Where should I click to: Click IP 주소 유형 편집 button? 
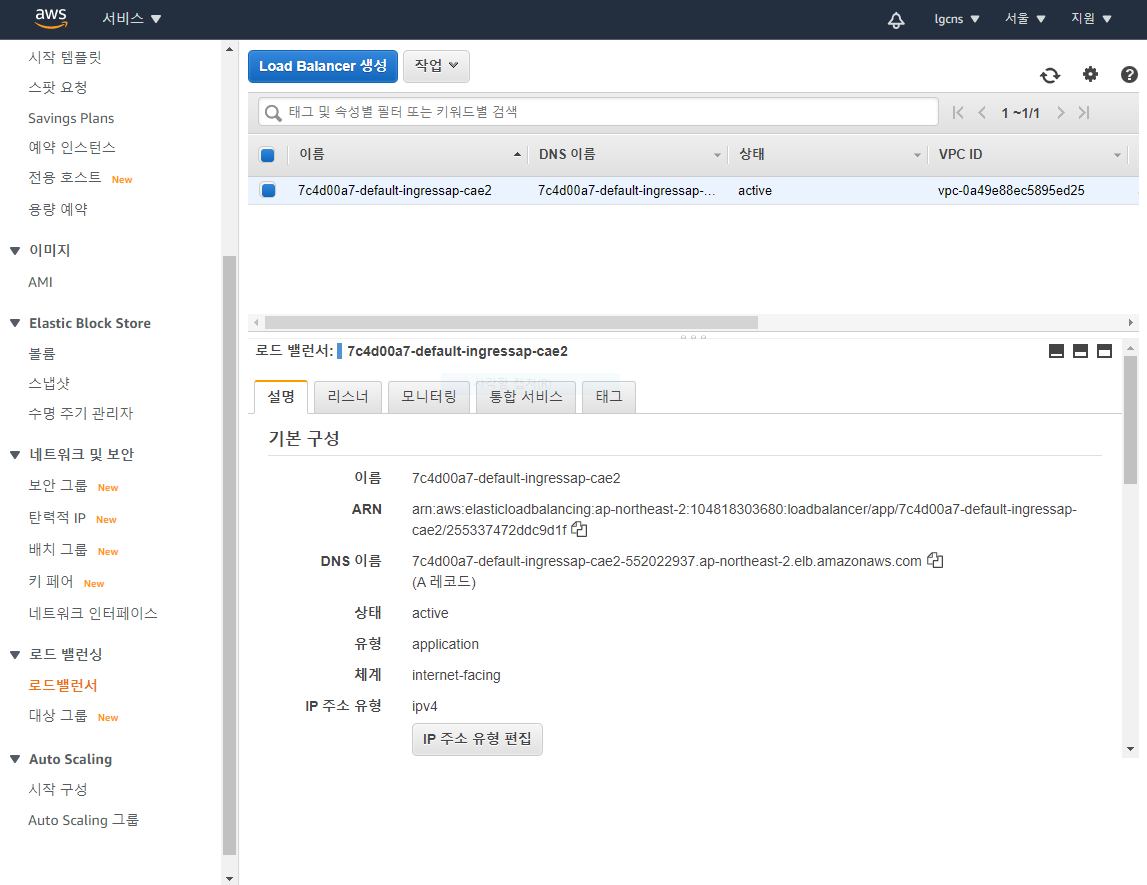pos(477,739)
